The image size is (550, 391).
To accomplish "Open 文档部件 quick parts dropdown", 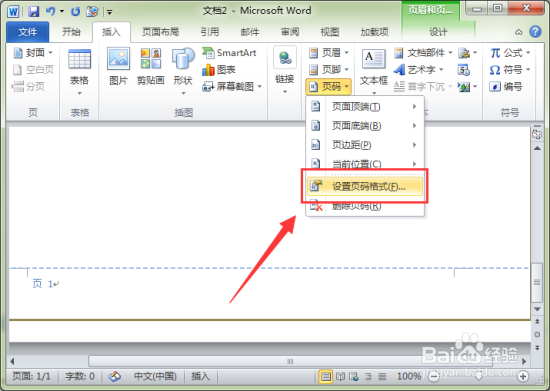I will [423, 53].
